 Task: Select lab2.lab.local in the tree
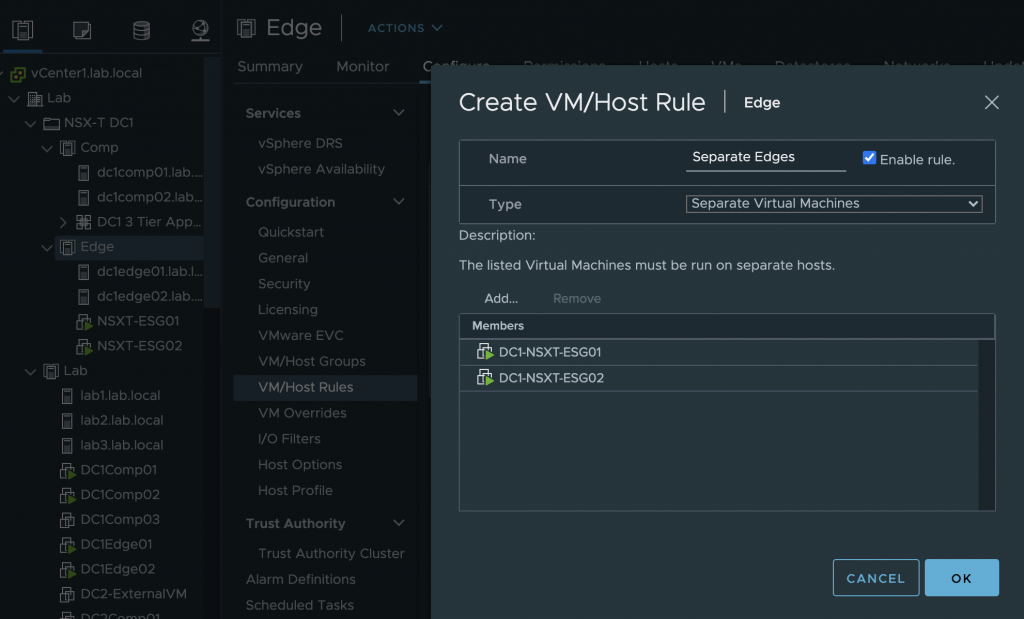[x=121, y=421]
